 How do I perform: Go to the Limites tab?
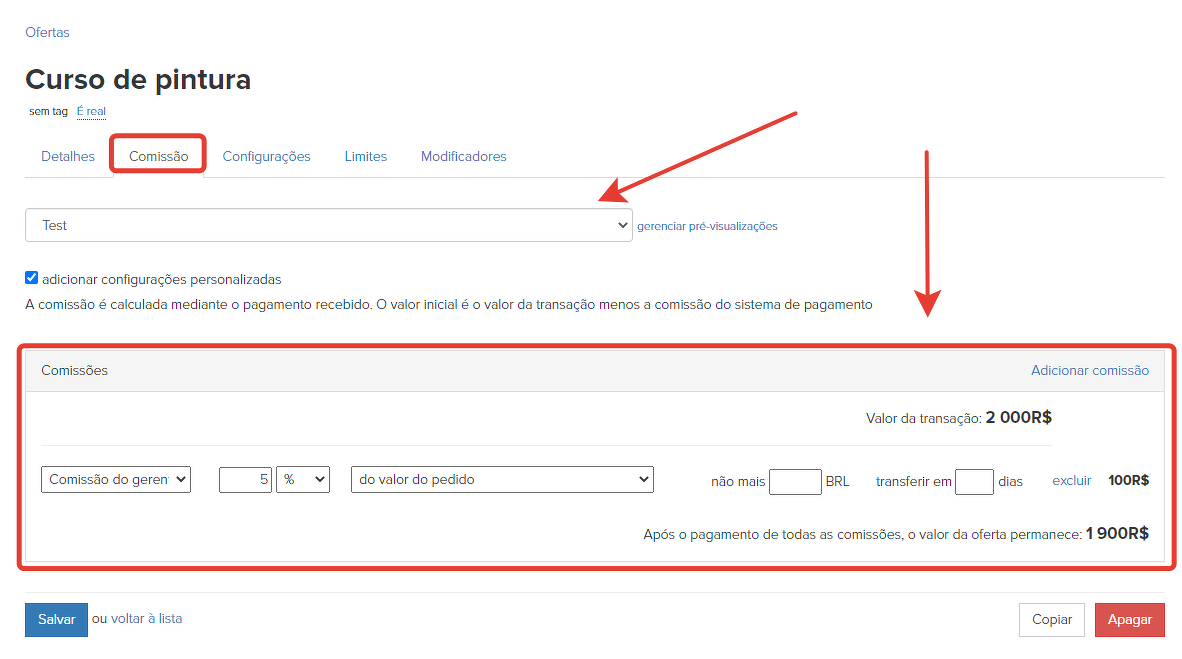365,156
